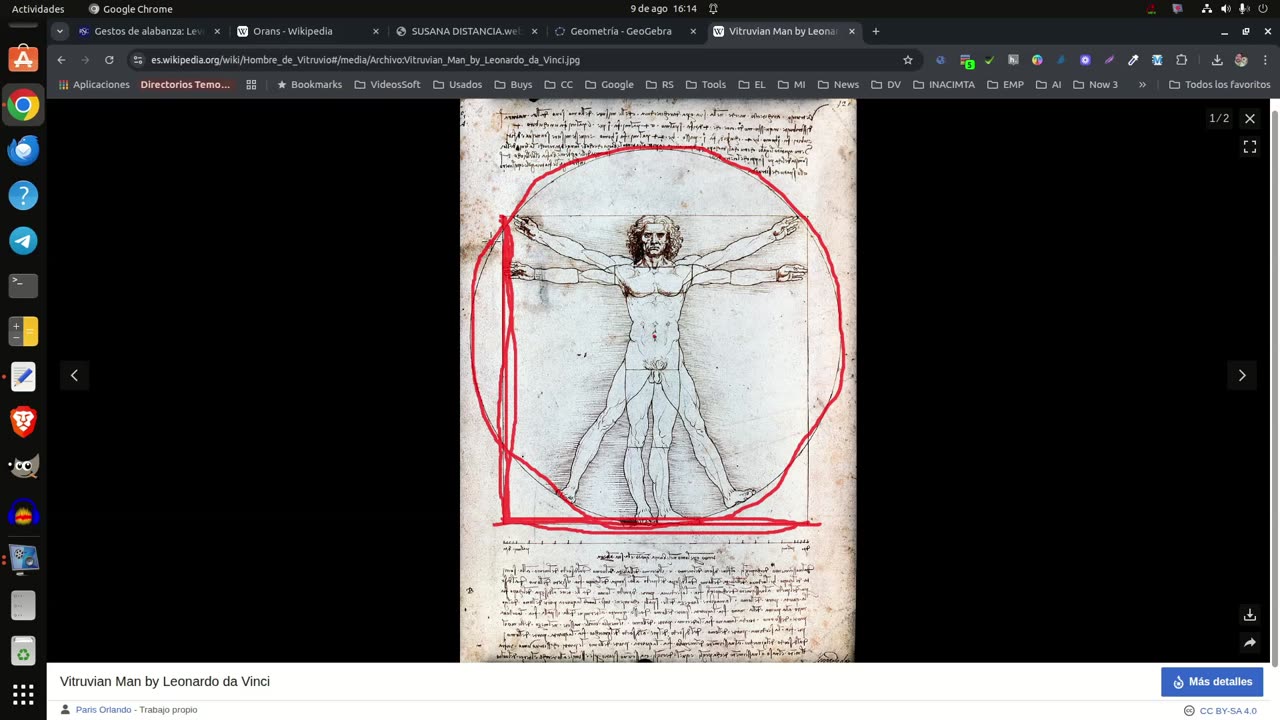Screen dimensions: 1280x720
Task: Open the green checkmark extension
Action: (x=989, y=60)
